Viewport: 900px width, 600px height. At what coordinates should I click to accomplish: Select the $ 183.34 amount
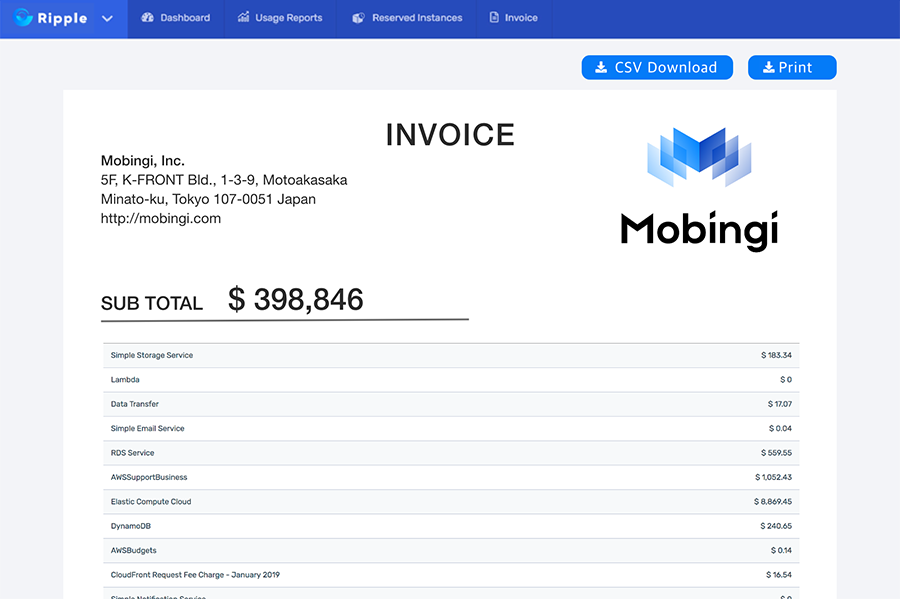776,355
